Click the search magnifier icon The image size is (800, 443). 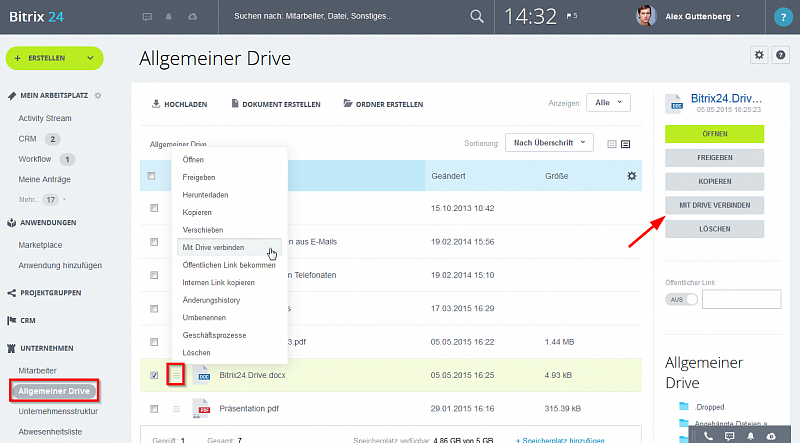tap(477, 16)
